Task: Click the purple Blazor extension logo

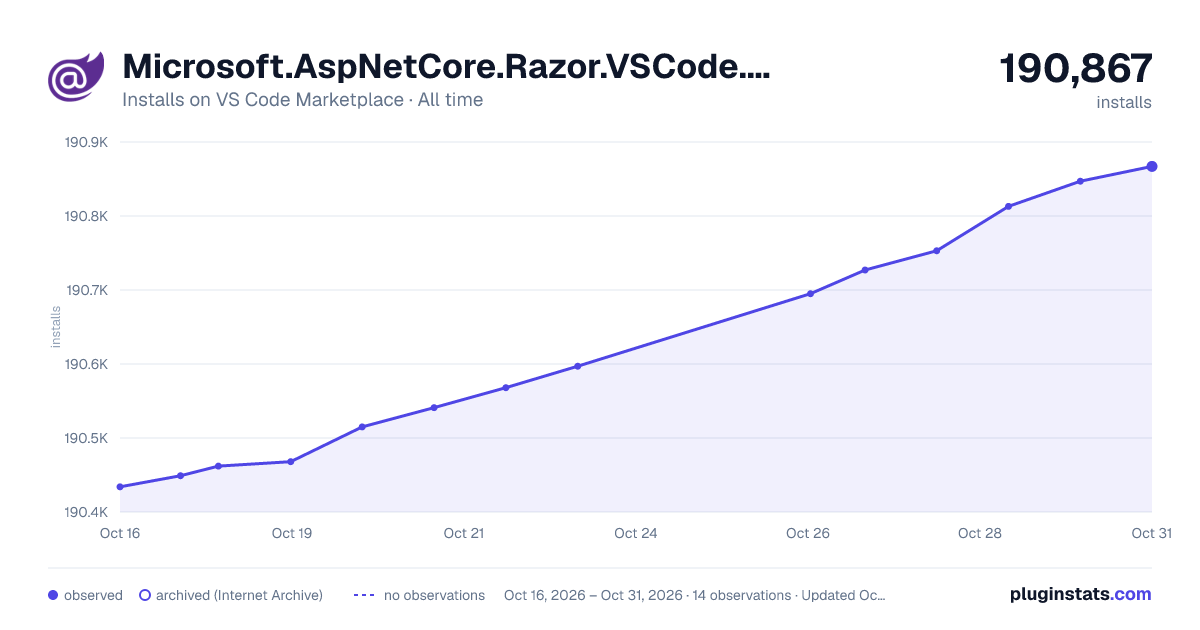Action: (x=76, y=76)
